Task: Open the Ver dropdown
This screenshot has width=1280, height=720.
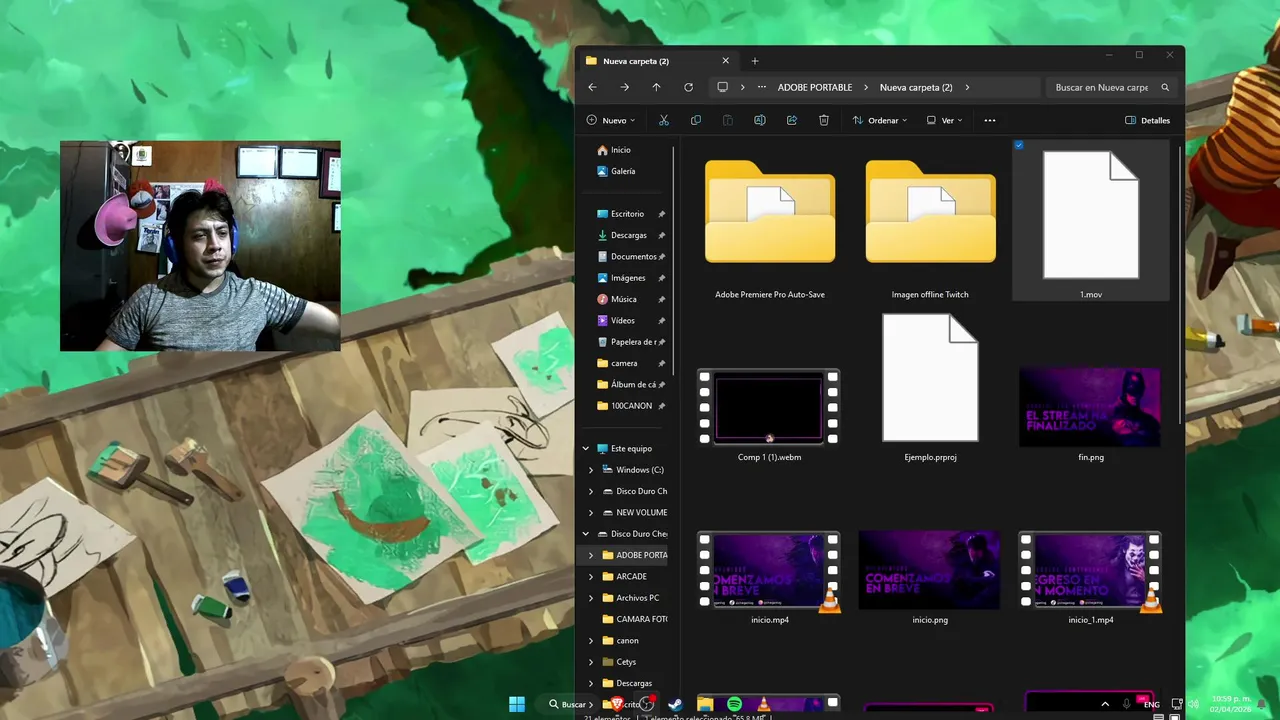Action: click(944, 120)
